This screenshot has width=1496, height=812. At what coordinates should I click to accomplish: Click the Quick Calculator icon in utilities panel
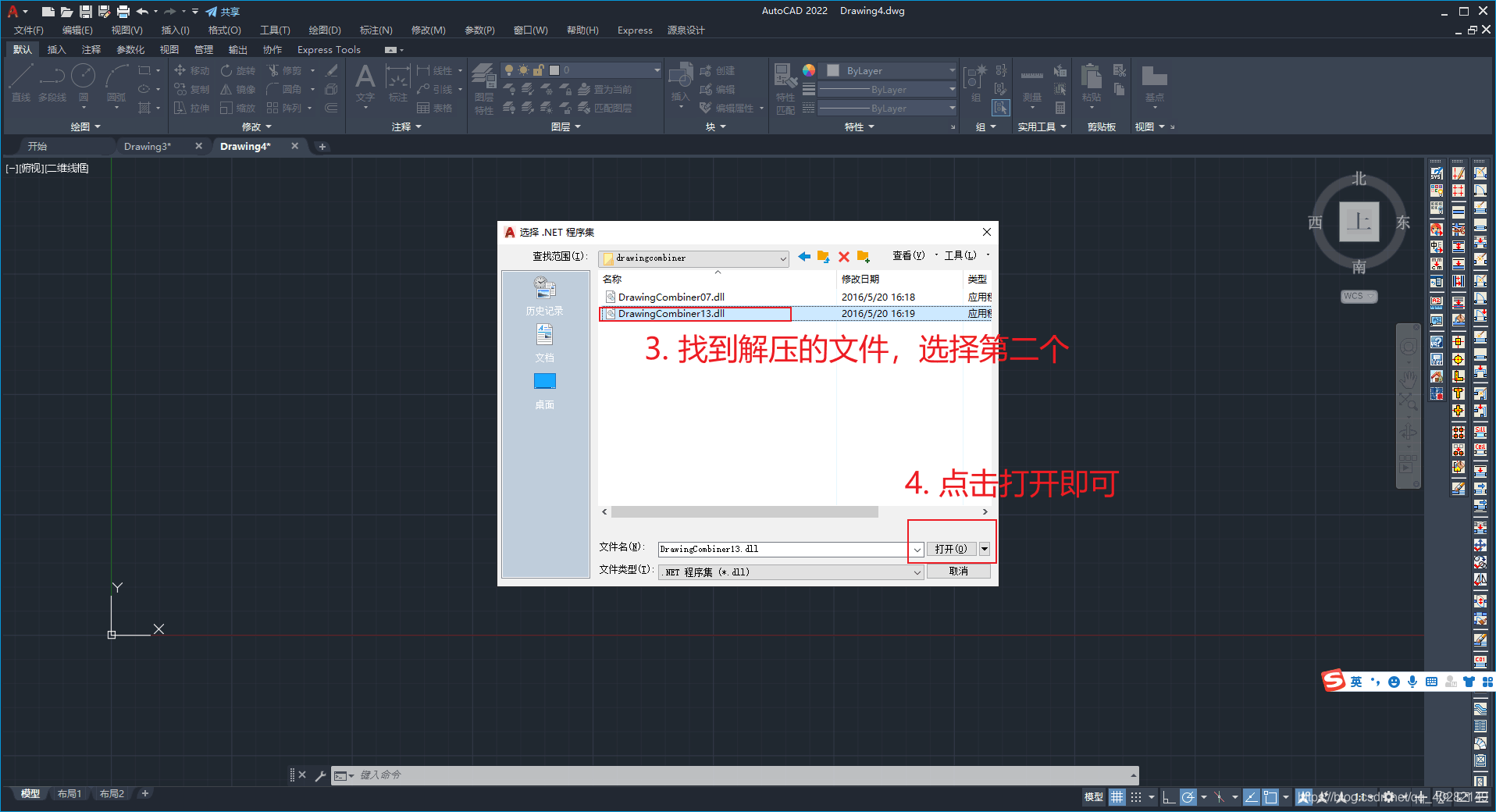[x=1060, y=108]
